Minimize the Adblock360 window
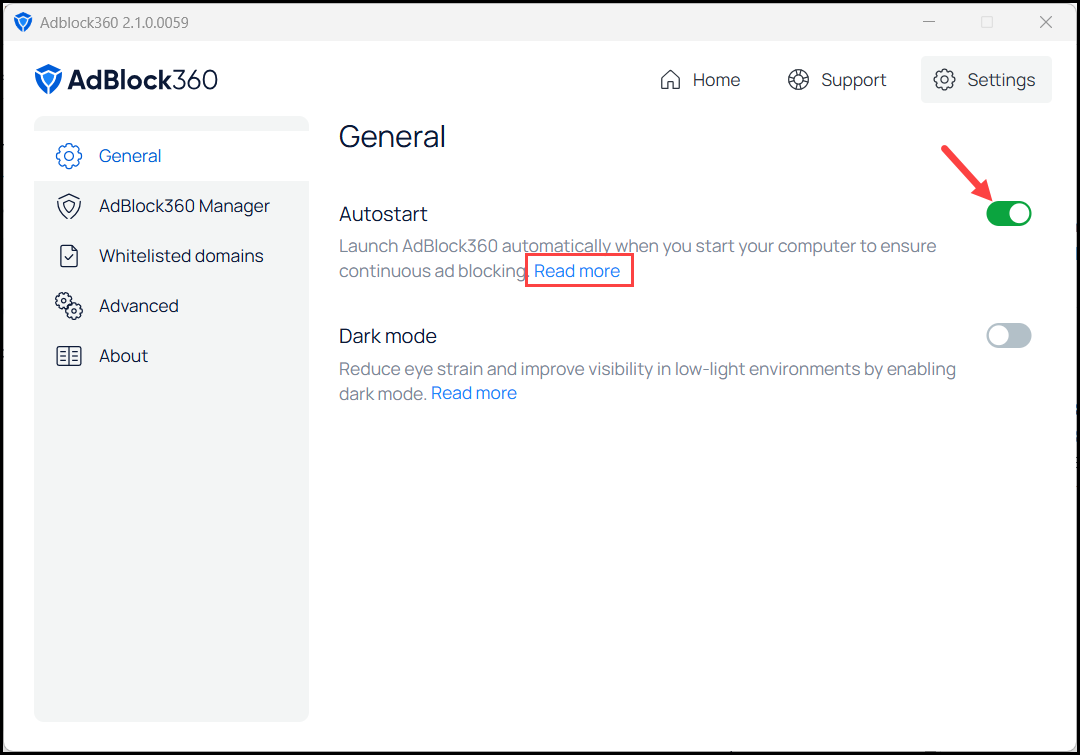1080x755 pixels. [x=928, y=22]
